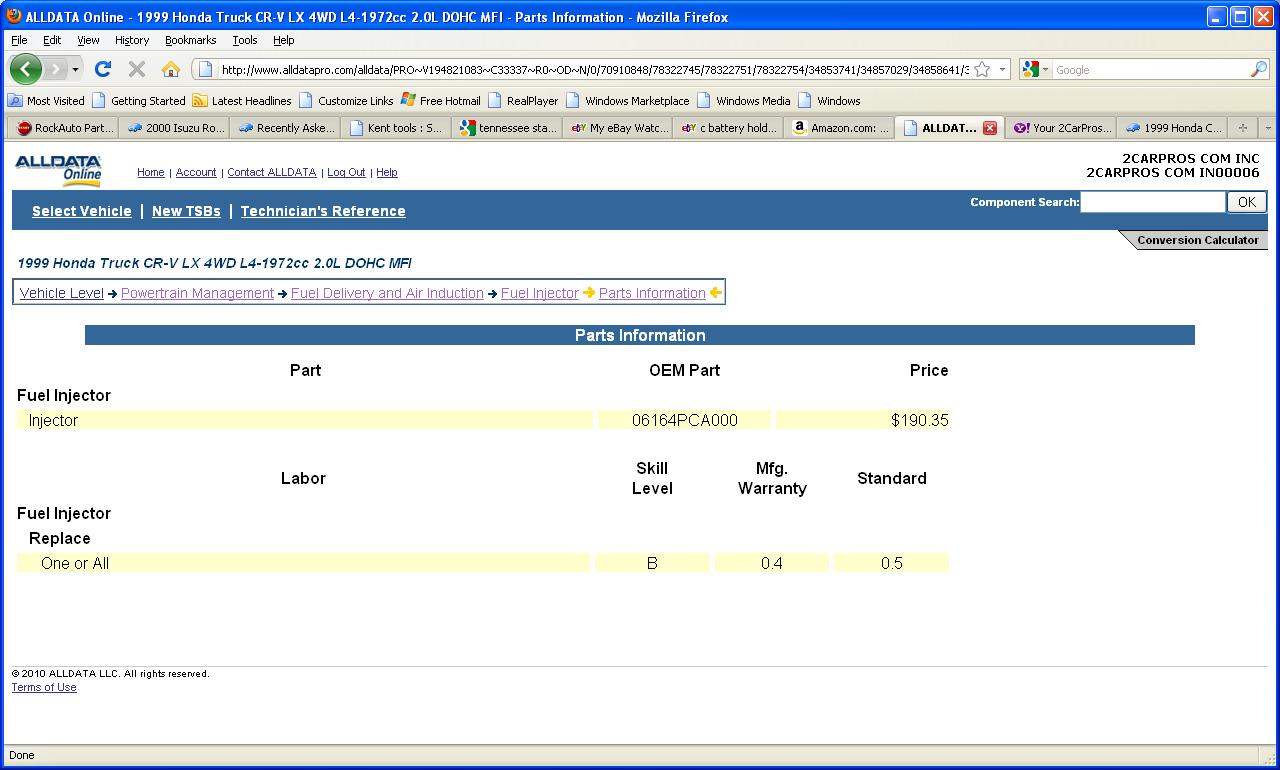
Task: Open the Account link
Action: [196, 173]
